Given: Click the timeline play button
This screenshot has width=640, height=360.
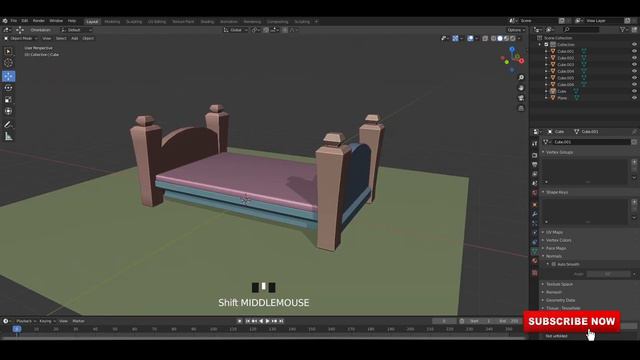Looking at the screenshot, I should click(268, 321).
